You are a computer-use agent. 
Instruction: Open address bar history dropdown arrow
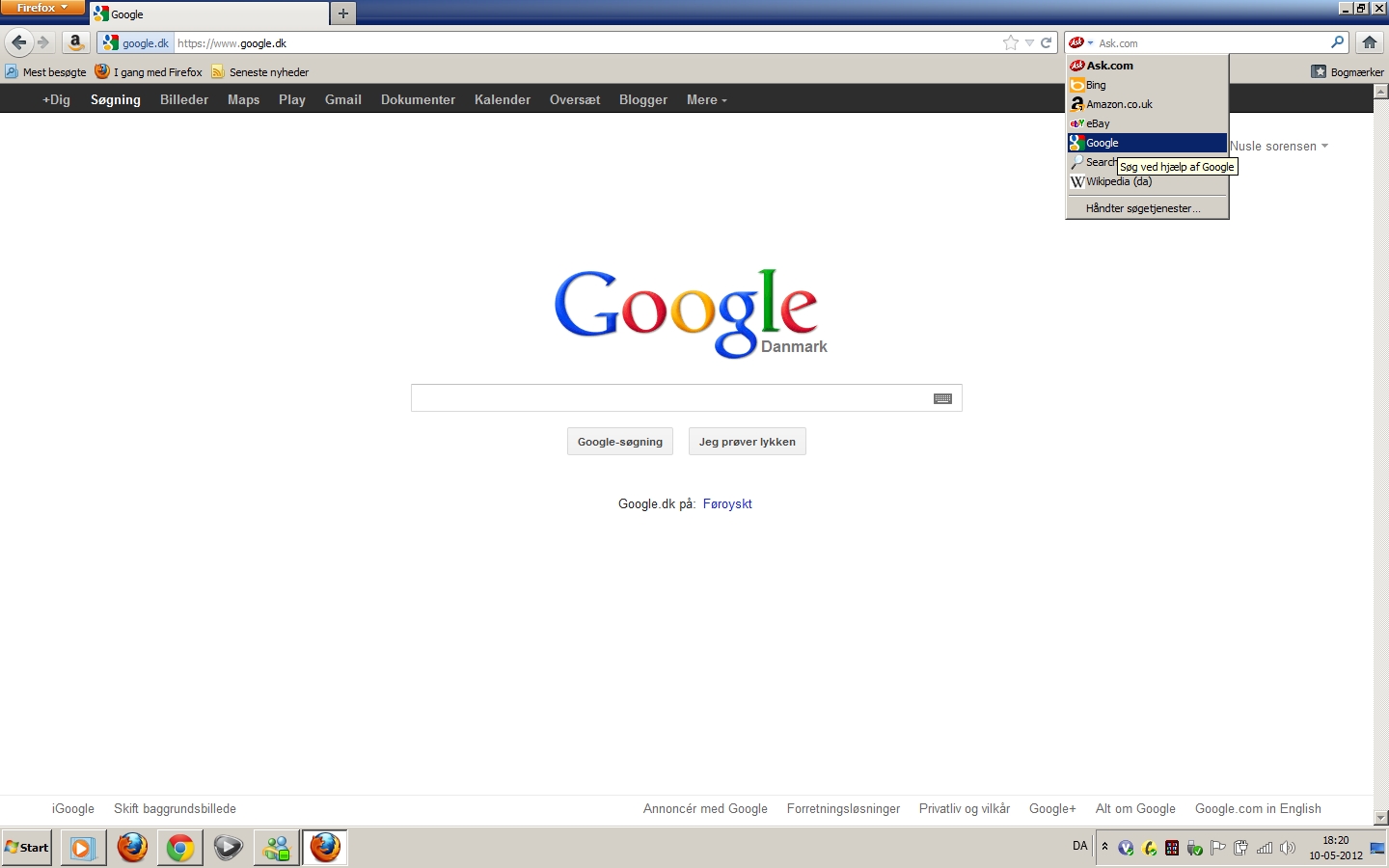[1029, 42]
